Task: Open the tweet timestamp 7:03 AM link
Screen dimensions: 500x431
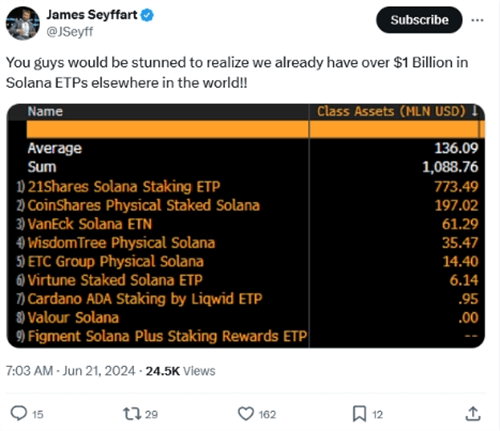Action: point(29,371)
